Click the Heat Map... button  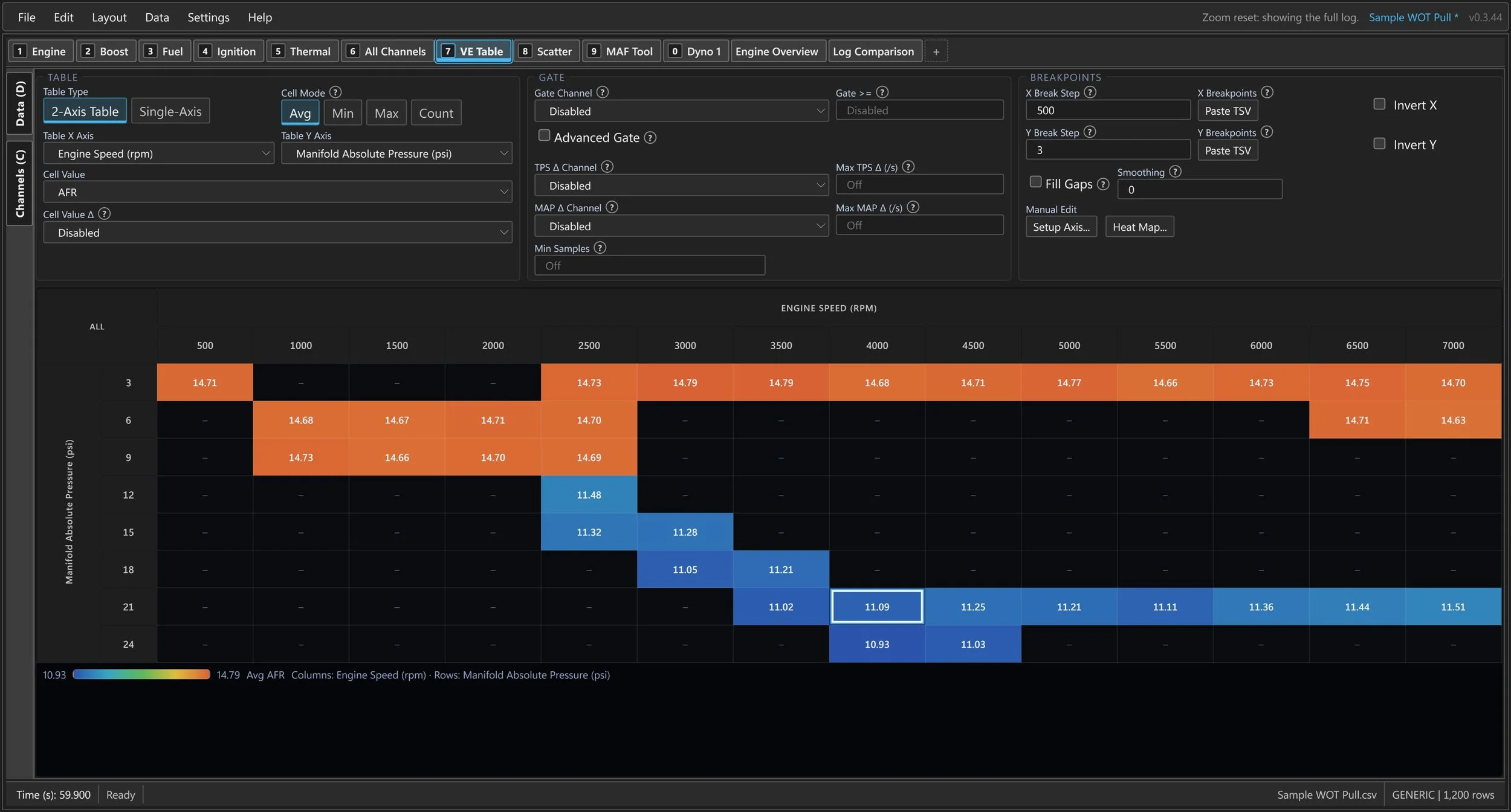click(1140, 227)
